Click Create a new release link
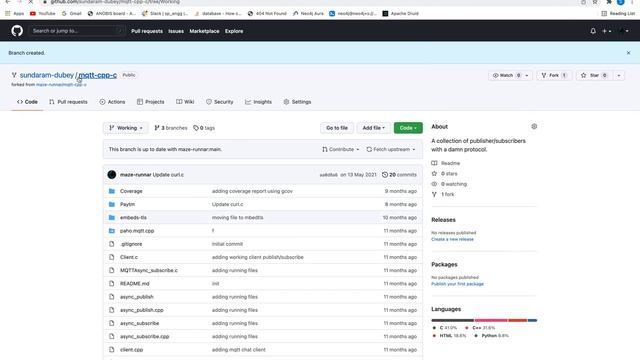 pyautogui.click(x=452, y=239)
